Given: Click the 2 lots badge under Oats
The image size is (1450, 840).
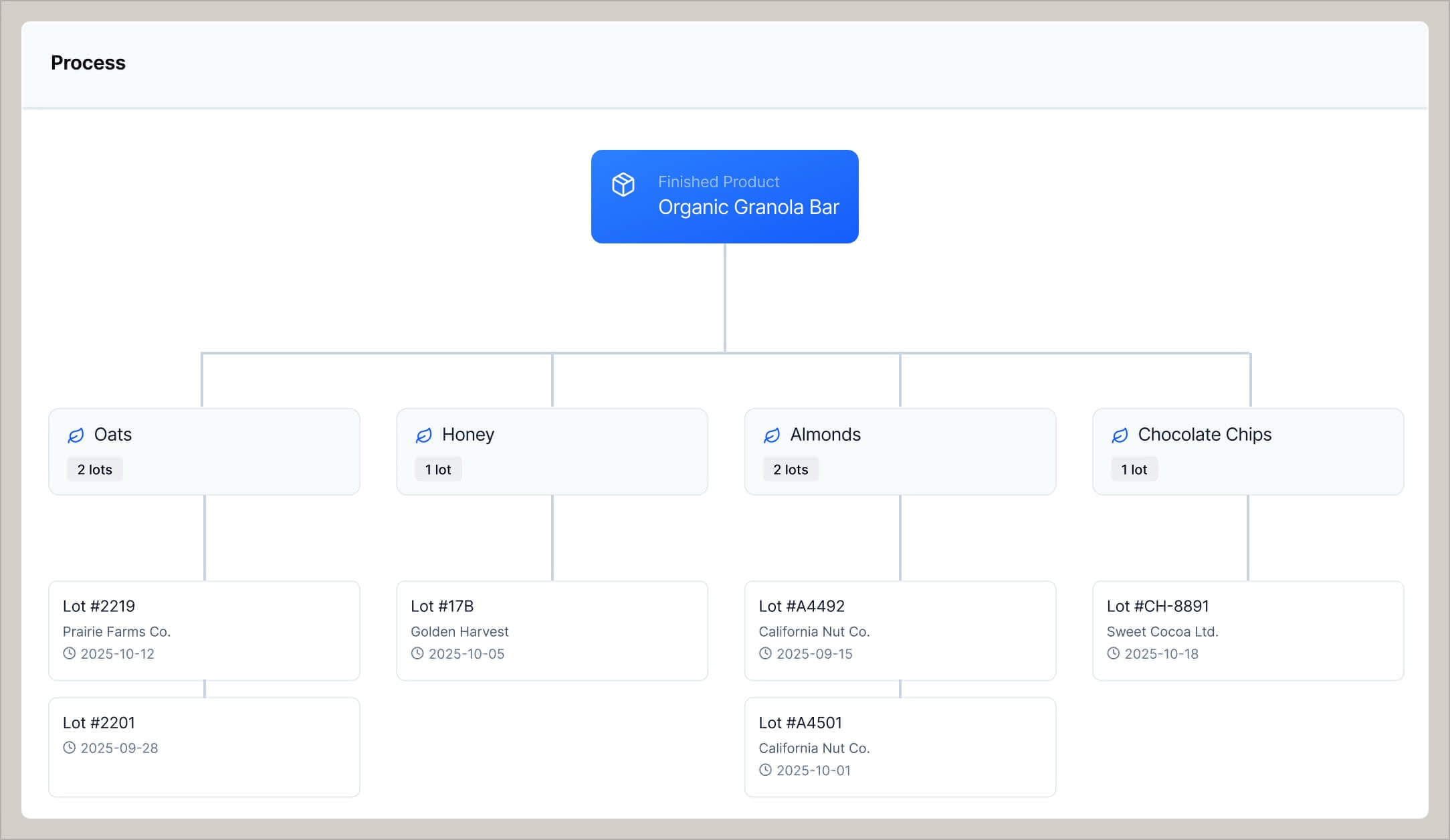Looking at the screenshot, I should tap(94, 469).
